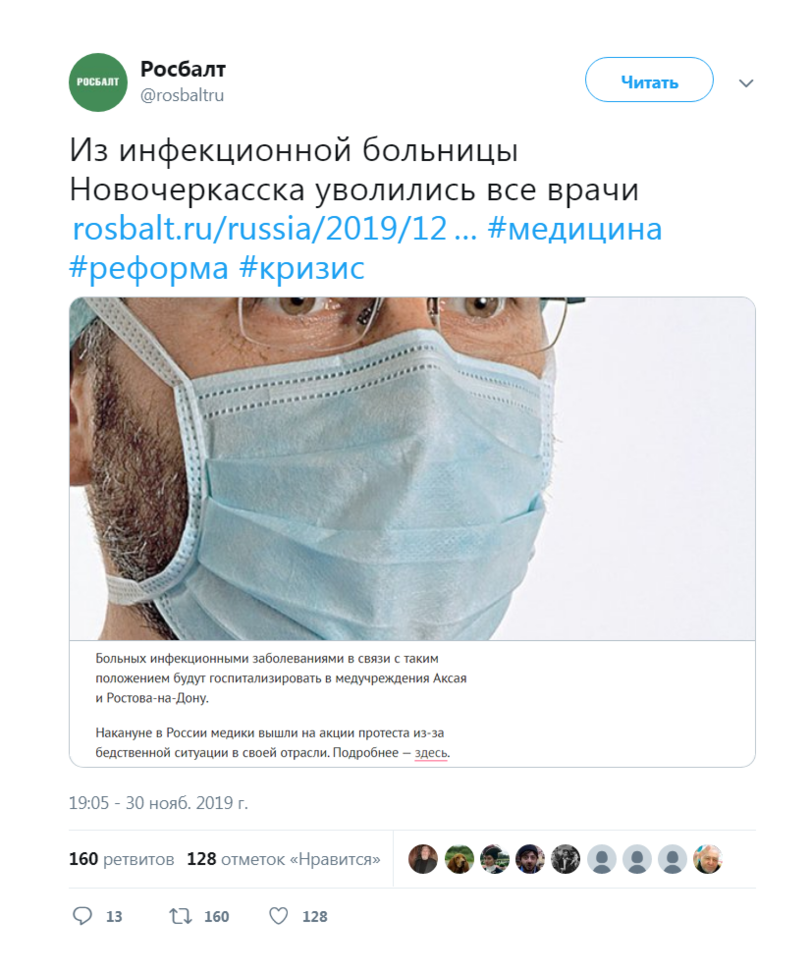Open the masked doctor article image

(412, 469)
